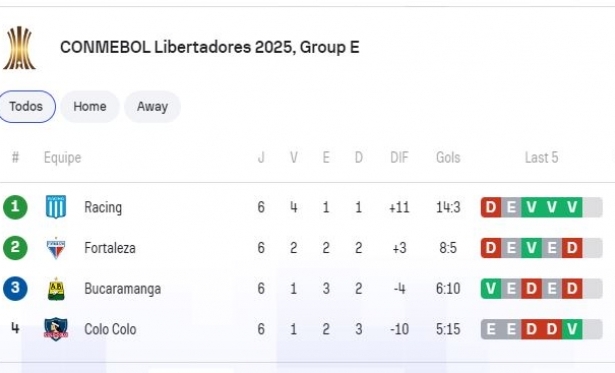Switch to the Away filter tab

[153, 107]
